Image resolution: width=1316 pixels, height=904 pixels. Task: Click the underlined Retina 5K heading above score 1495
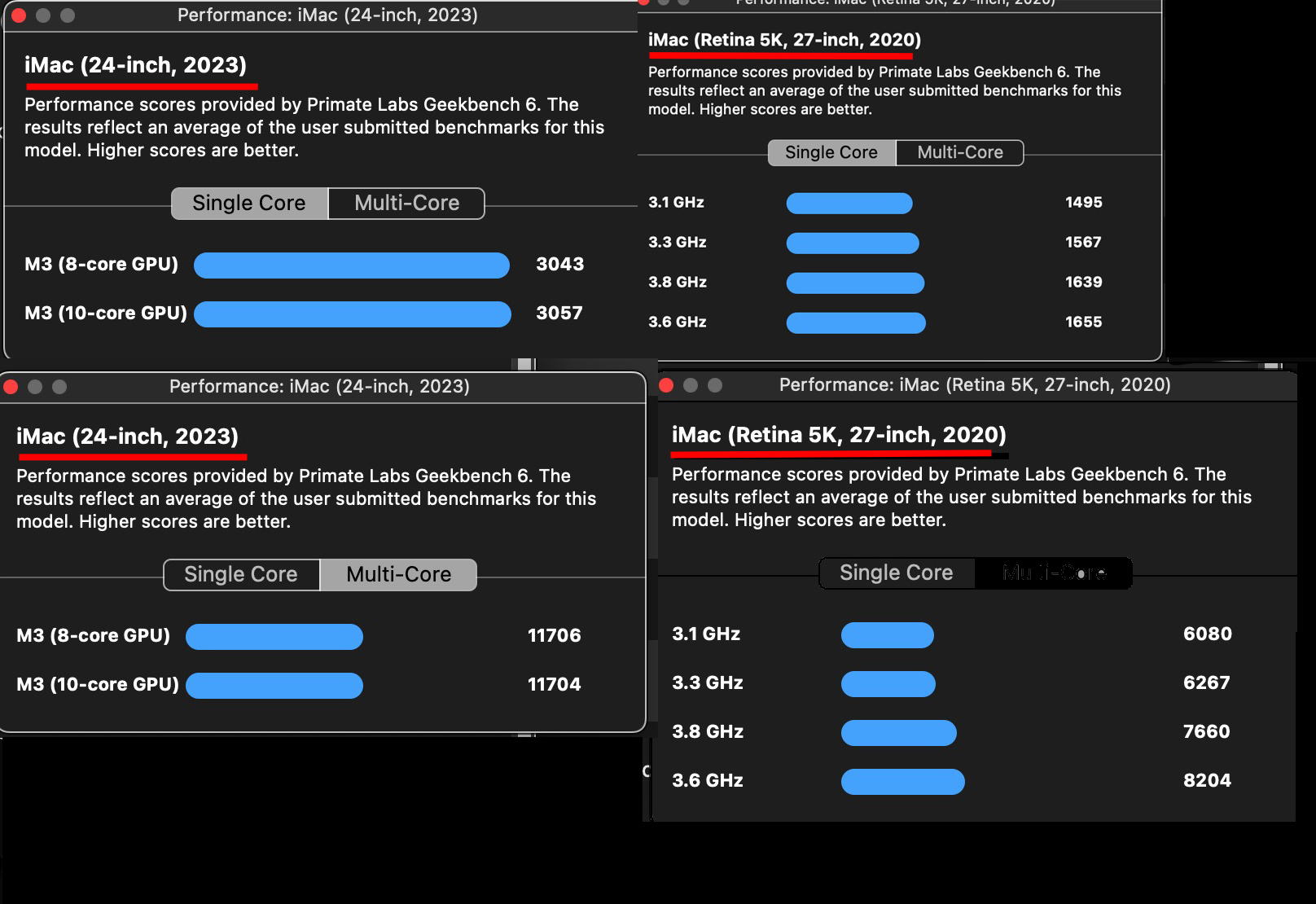coord(784,40)
